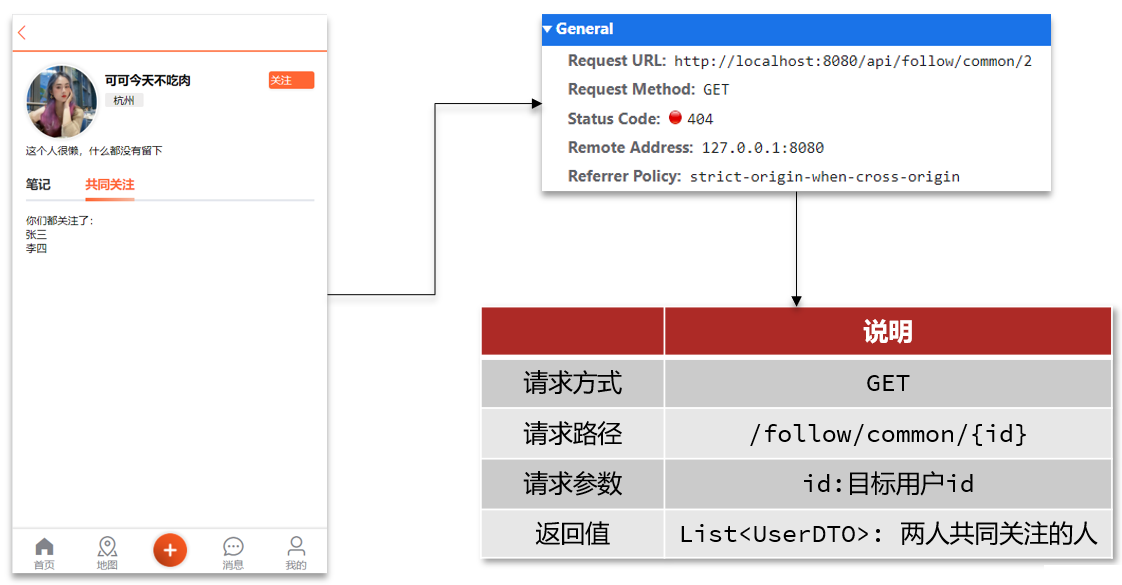Click the GET cell in the table
Viewport: 1122px width, 585px height.
click(887, 383)
